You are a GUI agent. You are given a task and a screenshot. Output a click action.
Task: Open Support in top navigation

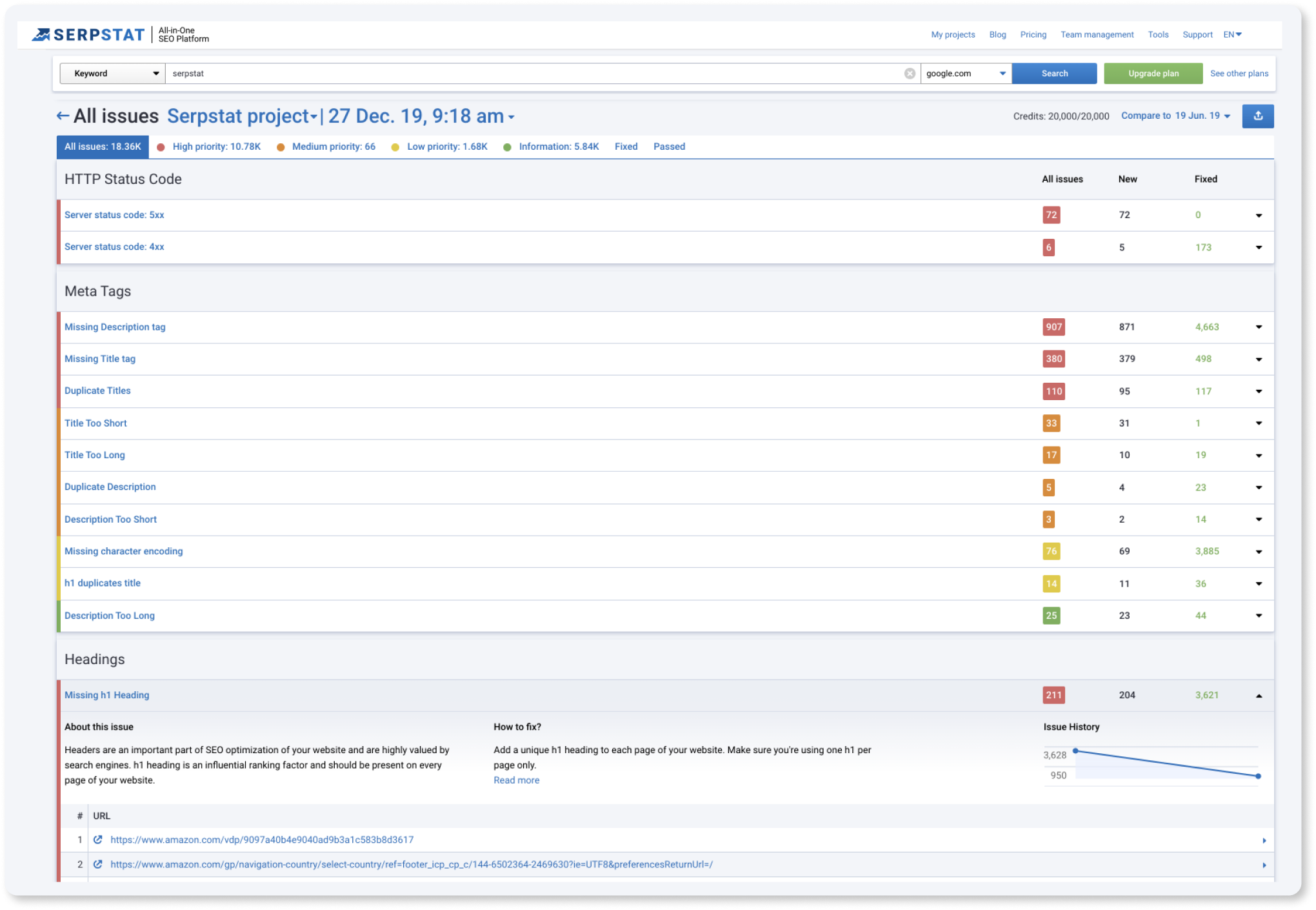tap(1197, 35)
